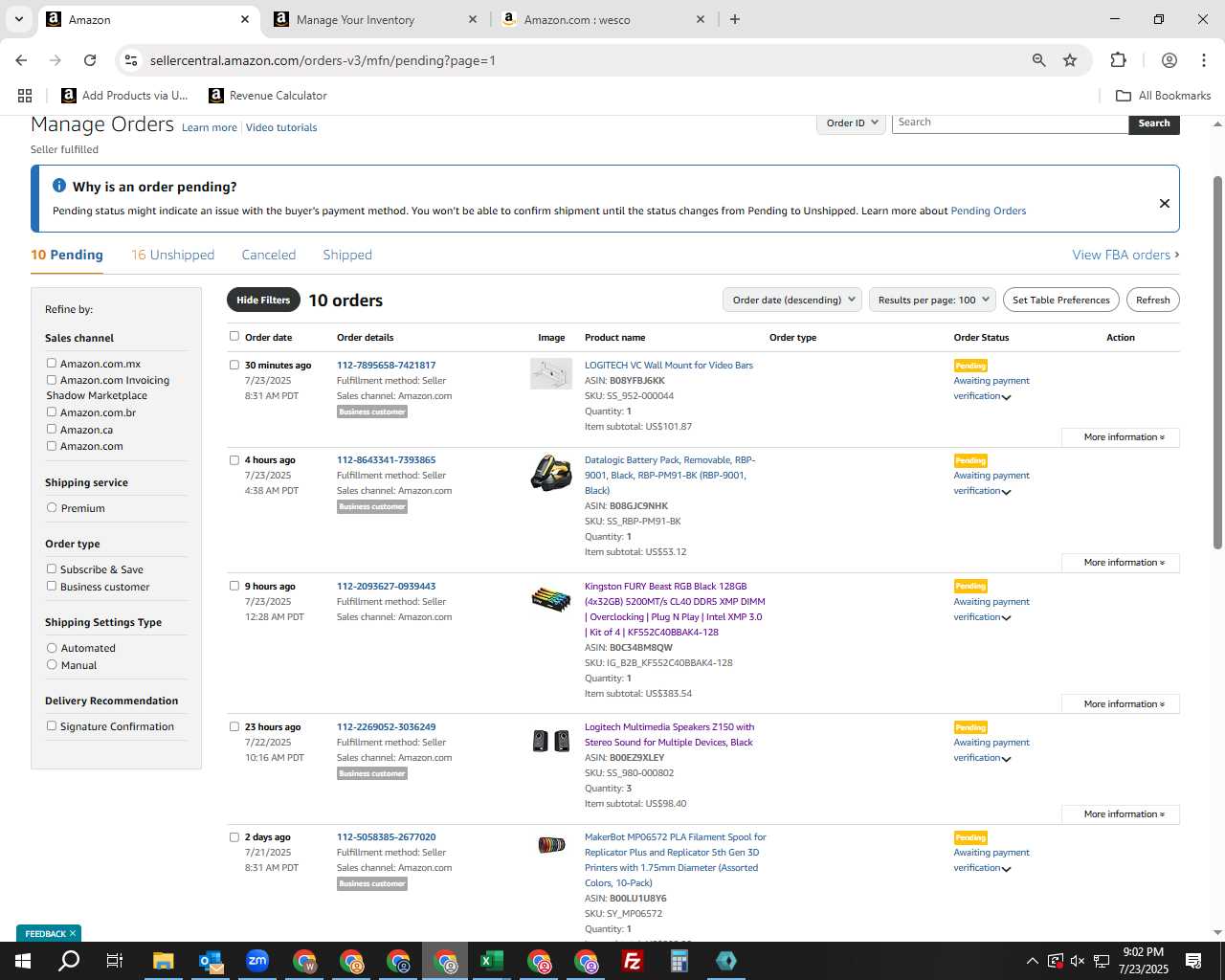Click the info icon in the pending banner
1225x980 pixels.
(59, 186)
